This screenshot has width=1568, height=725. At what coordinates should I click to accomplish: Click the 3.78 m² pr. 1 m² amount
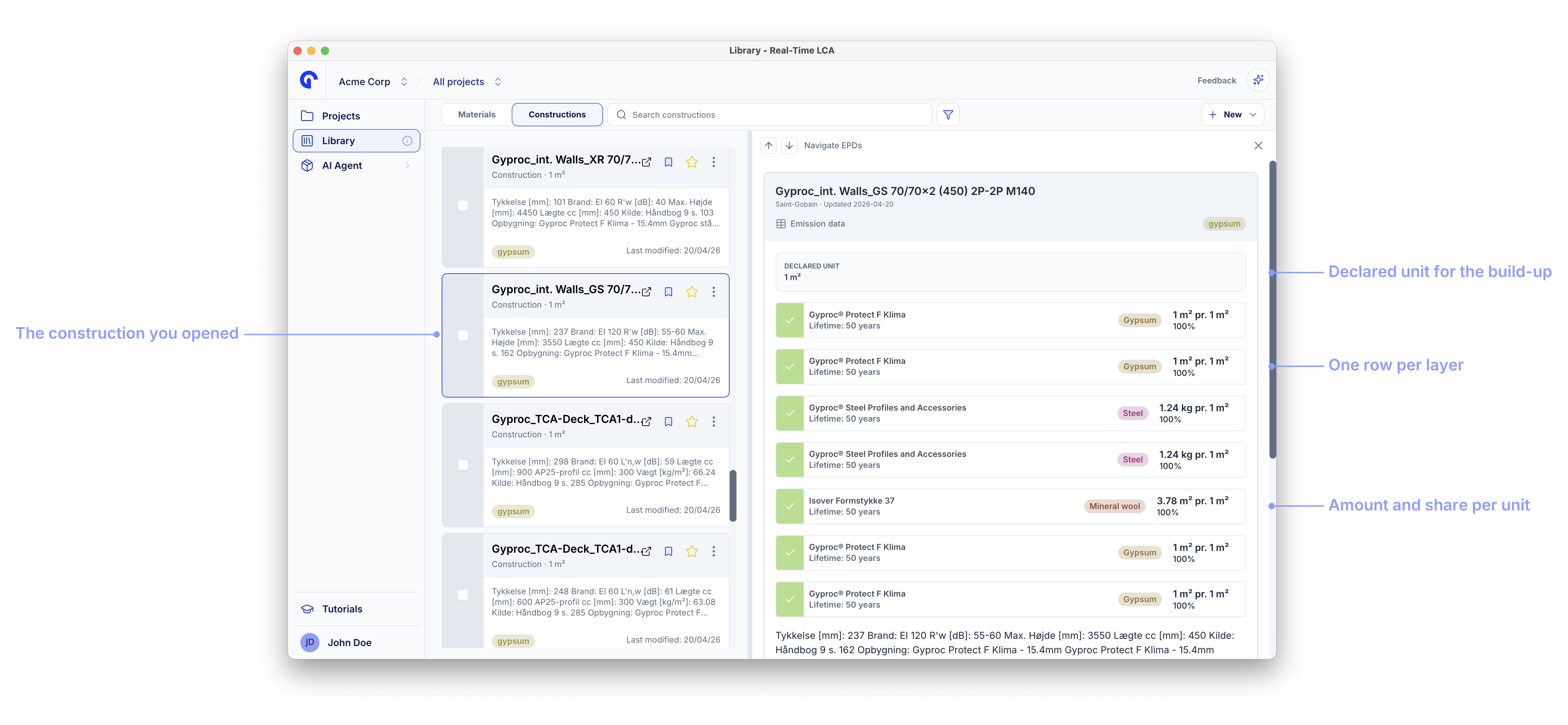(1192, 501)
